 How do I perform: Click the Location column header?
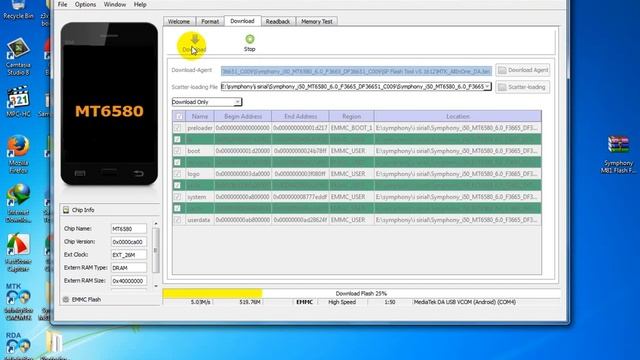click(458, 116)
